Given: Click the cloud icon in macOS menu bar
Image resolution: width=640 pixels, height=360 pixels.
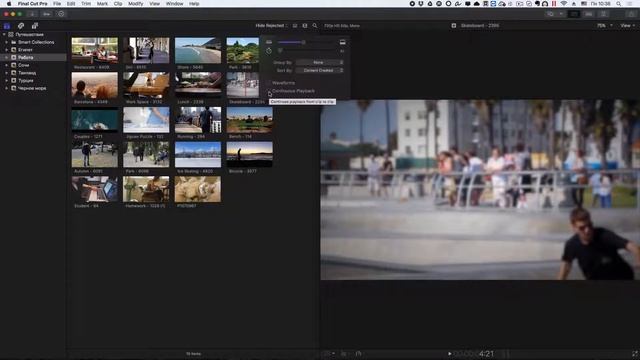Looking at the screenshot, I should click(x=476, y=4).
